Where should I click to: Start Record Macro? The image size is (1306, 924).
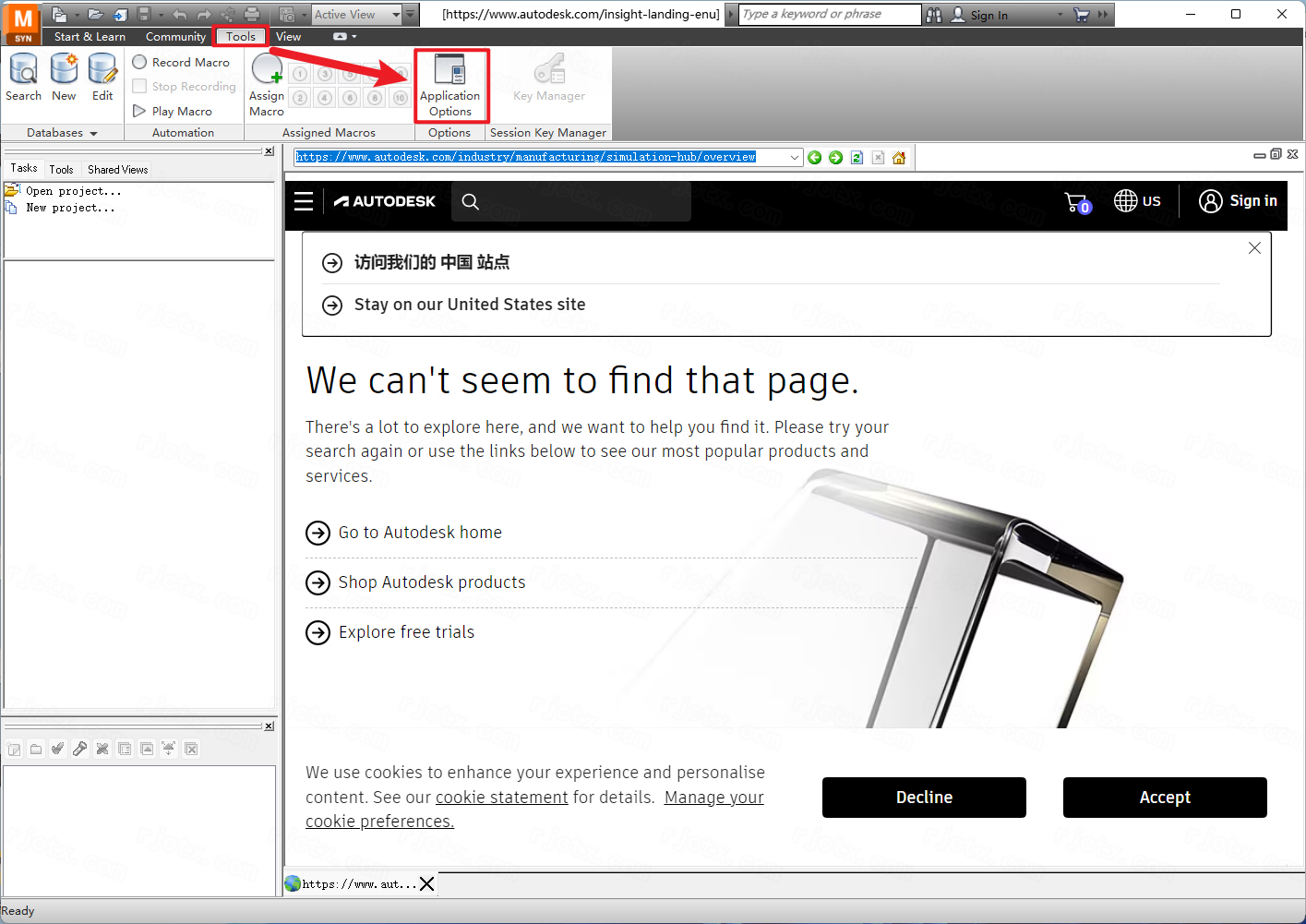182,62
